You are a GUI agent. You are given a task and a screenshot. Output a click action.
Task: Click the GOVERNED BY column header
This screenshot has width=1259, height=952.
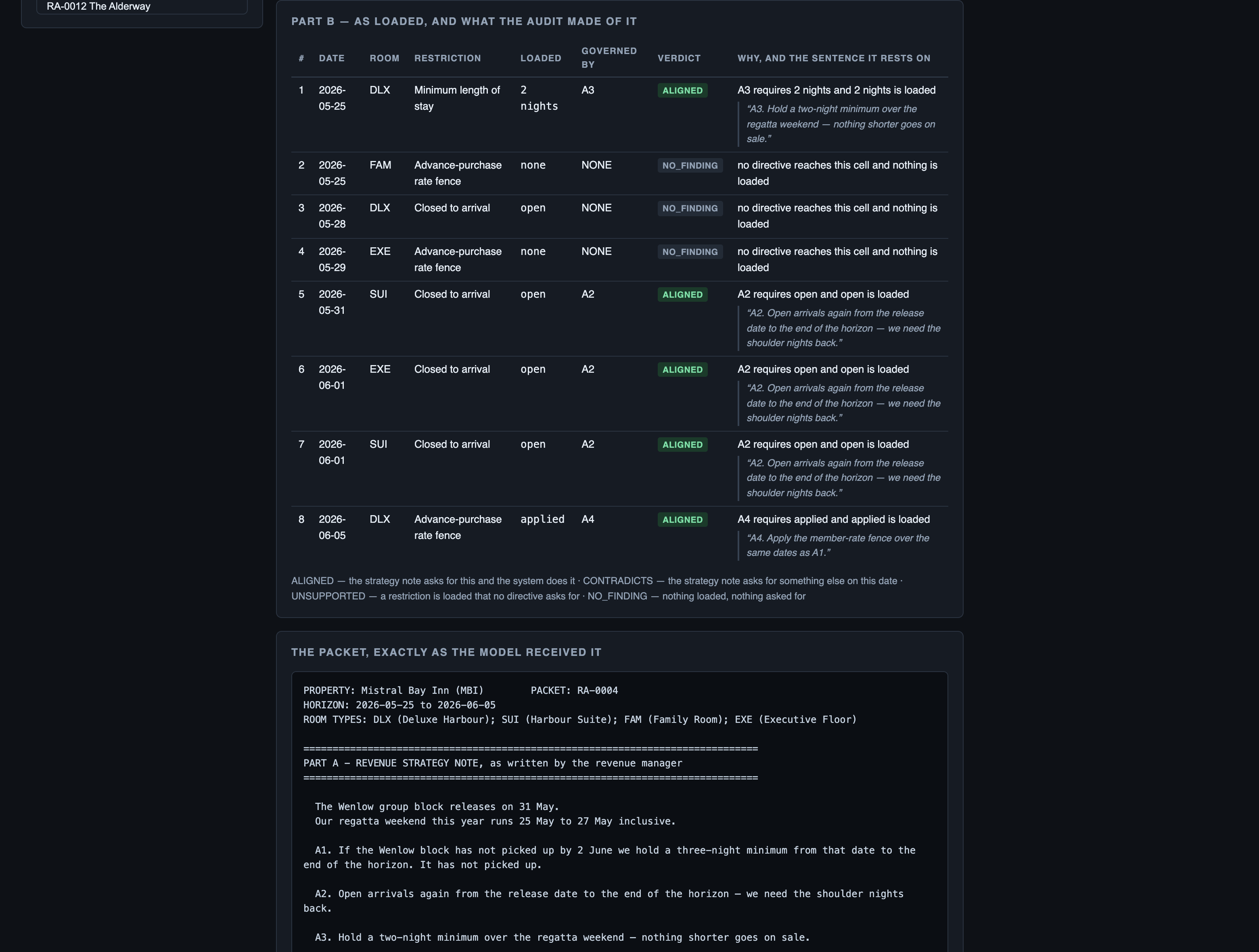click(x=609, y=57)
